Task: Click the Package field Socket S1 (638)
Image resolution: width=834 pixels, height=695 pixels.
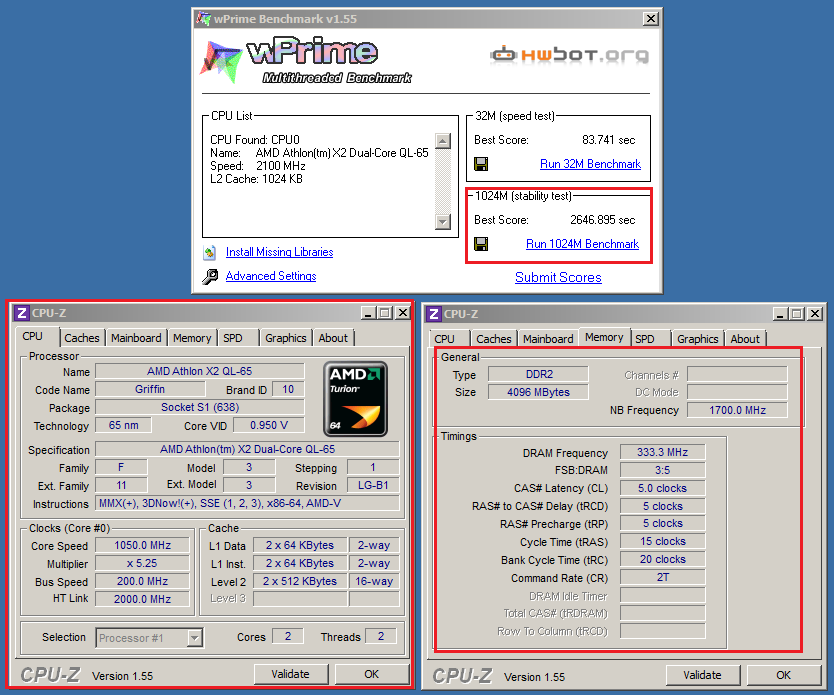Action: 199,407
